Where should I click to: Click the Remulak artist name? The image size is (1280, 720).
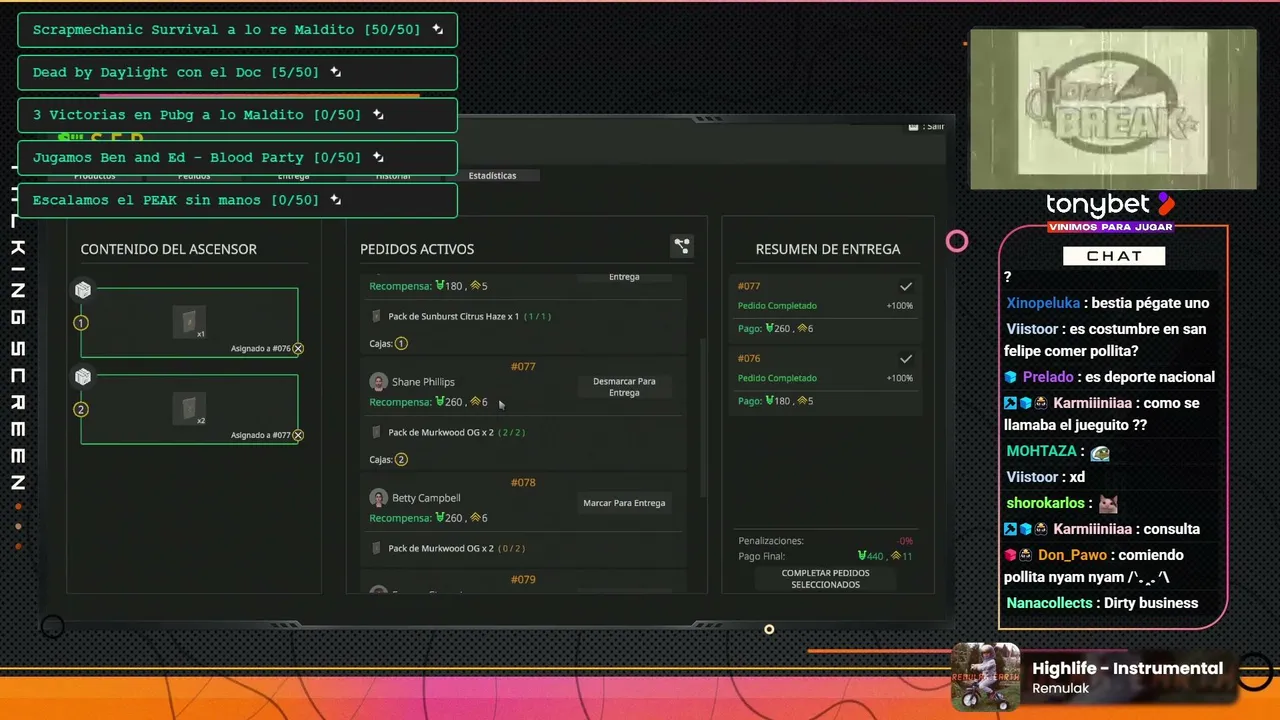click(1060, 689)
